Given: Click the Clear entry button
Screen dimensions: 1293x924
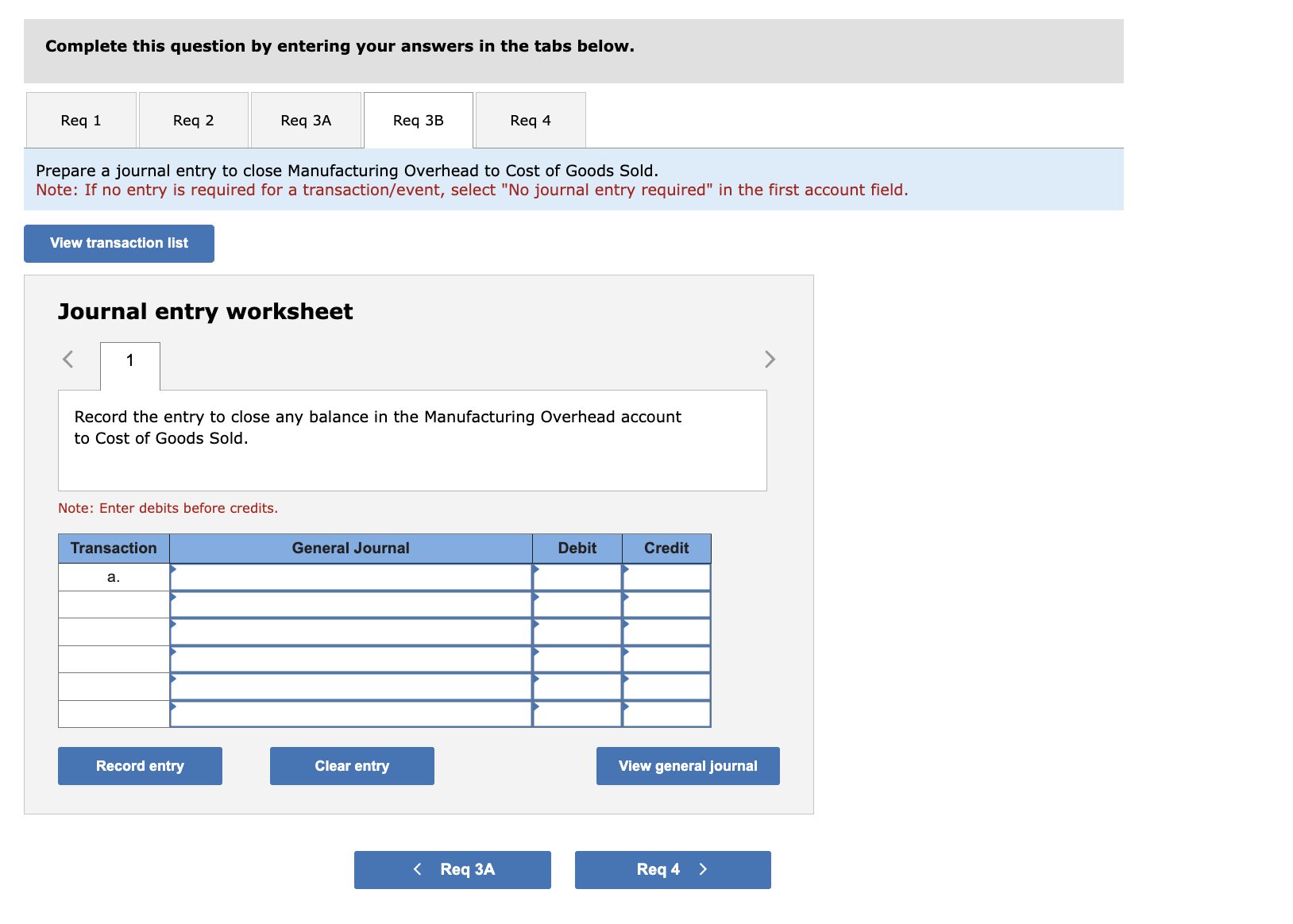Looking at the screenshot, I should pyautogui.click(x=351, y=765).
